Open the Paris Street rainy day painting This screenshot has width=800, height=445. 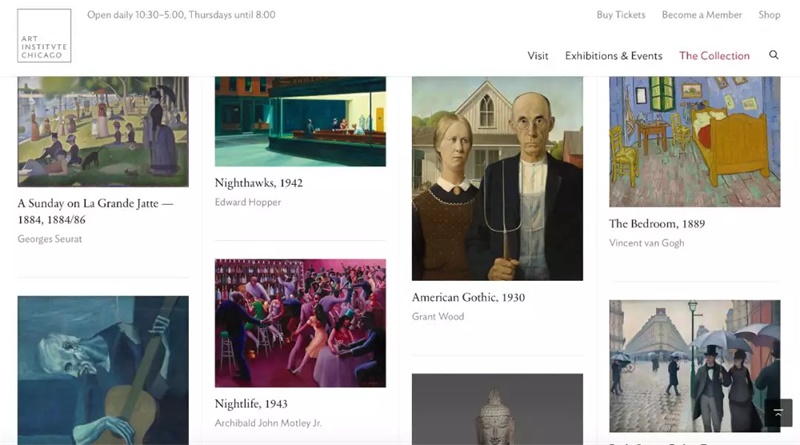point(694,366)
